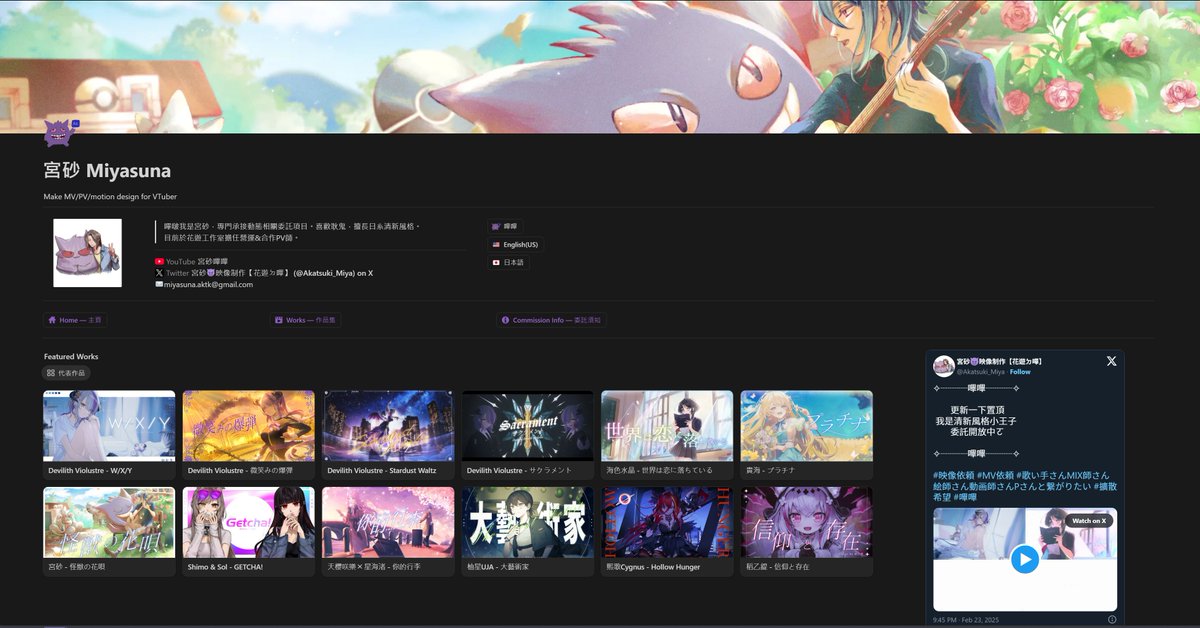The width and height of the screenshot is (1200, 628).
Task: Click caption Deviilith Violustre - W/X/Y
Action: [x=90, y=470]
